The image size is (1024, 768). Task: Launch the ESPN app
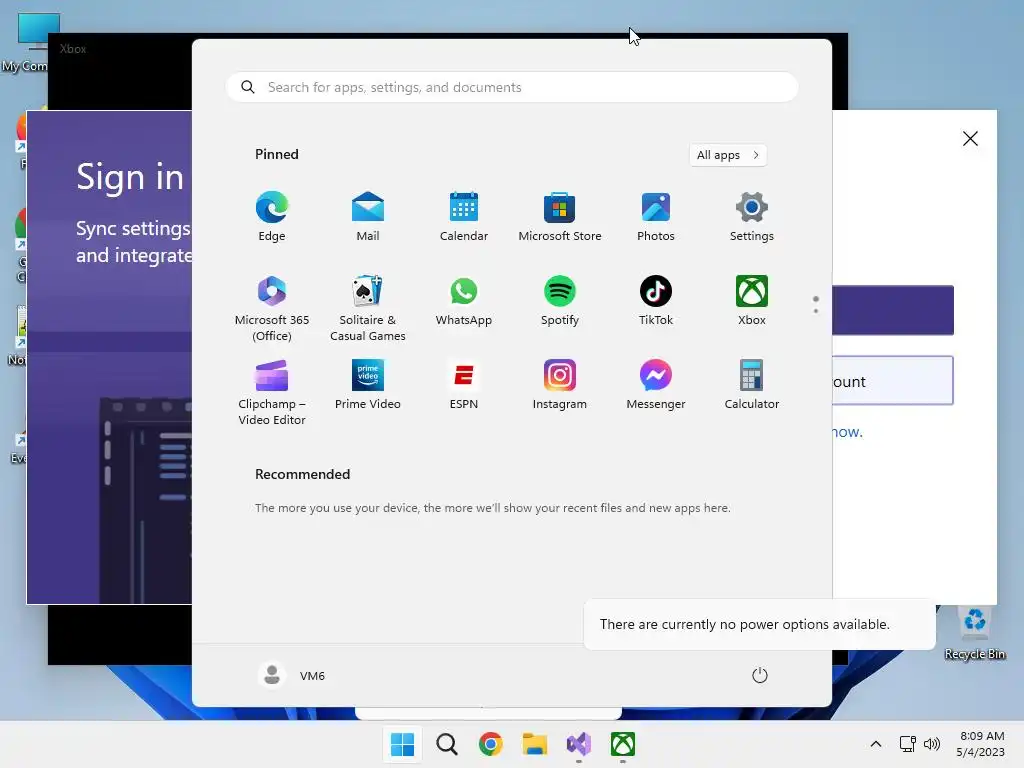464,385
